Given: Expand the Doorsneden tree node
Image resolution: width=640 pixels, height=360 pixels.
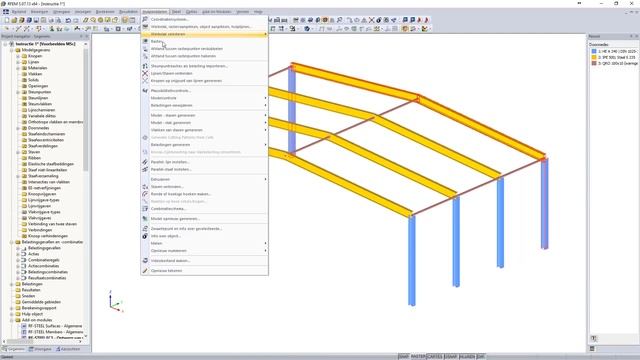Looking at the screenshot, I should pyautogui.click(x=18, y=128).
